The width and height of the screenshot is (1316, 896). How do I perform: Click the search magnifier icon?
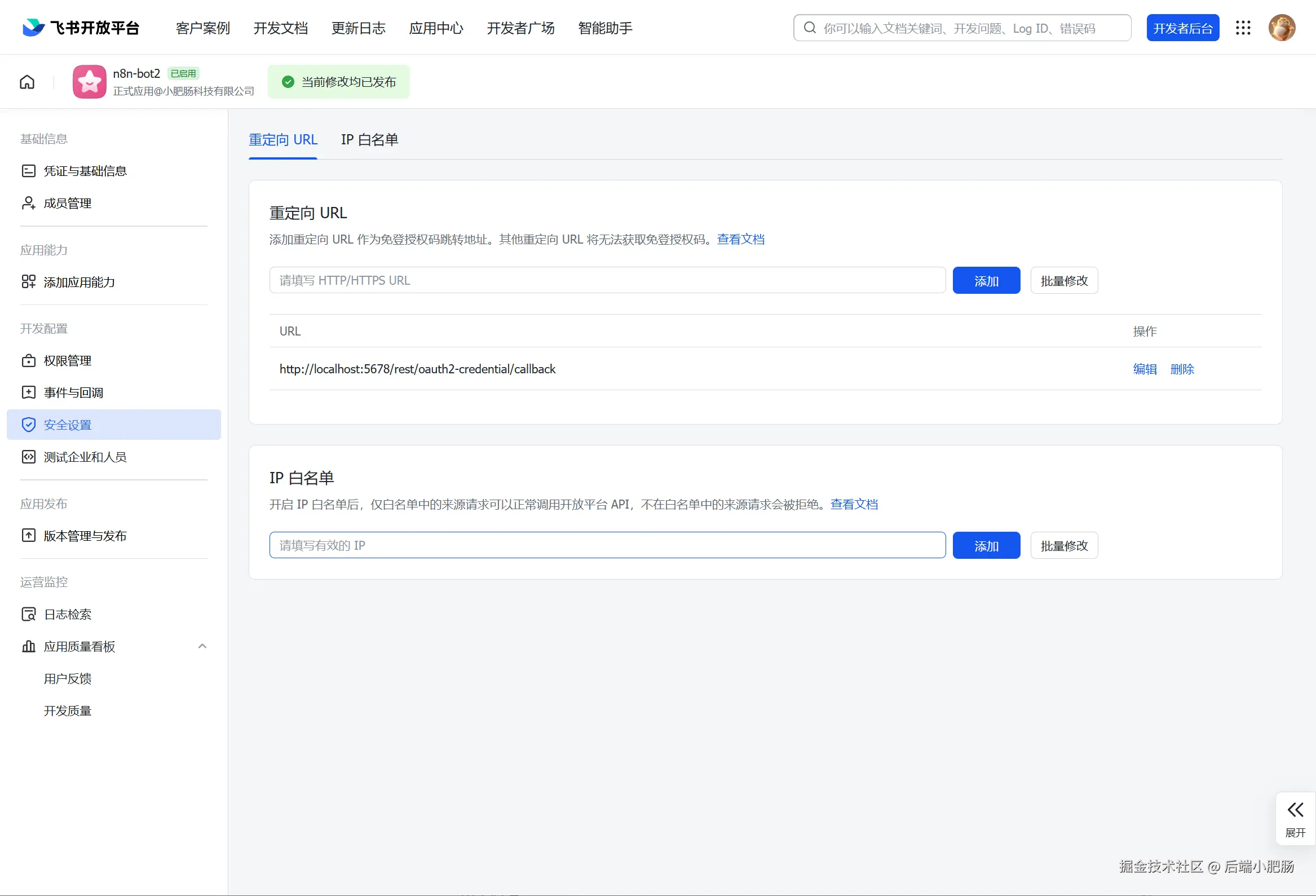(810, 28)
